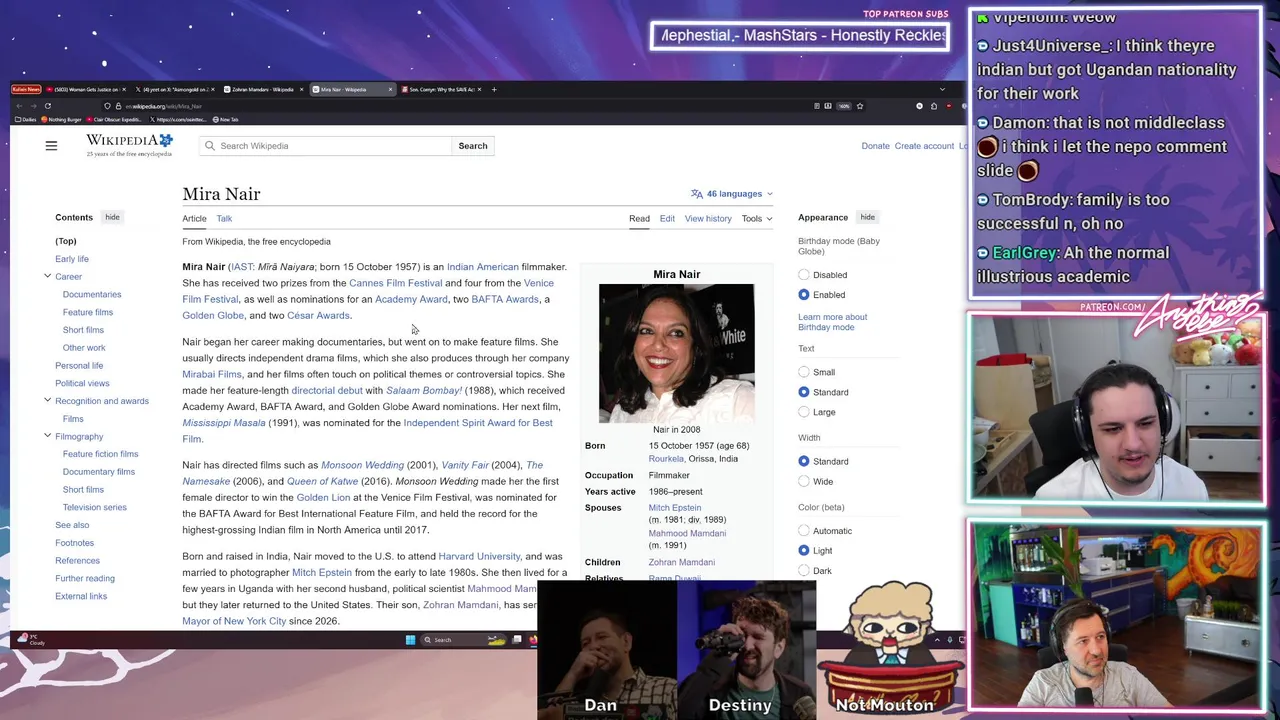Click the Windows Start icon on taskbar
This screenshot has width=1280, height=720.
(410, 640)
